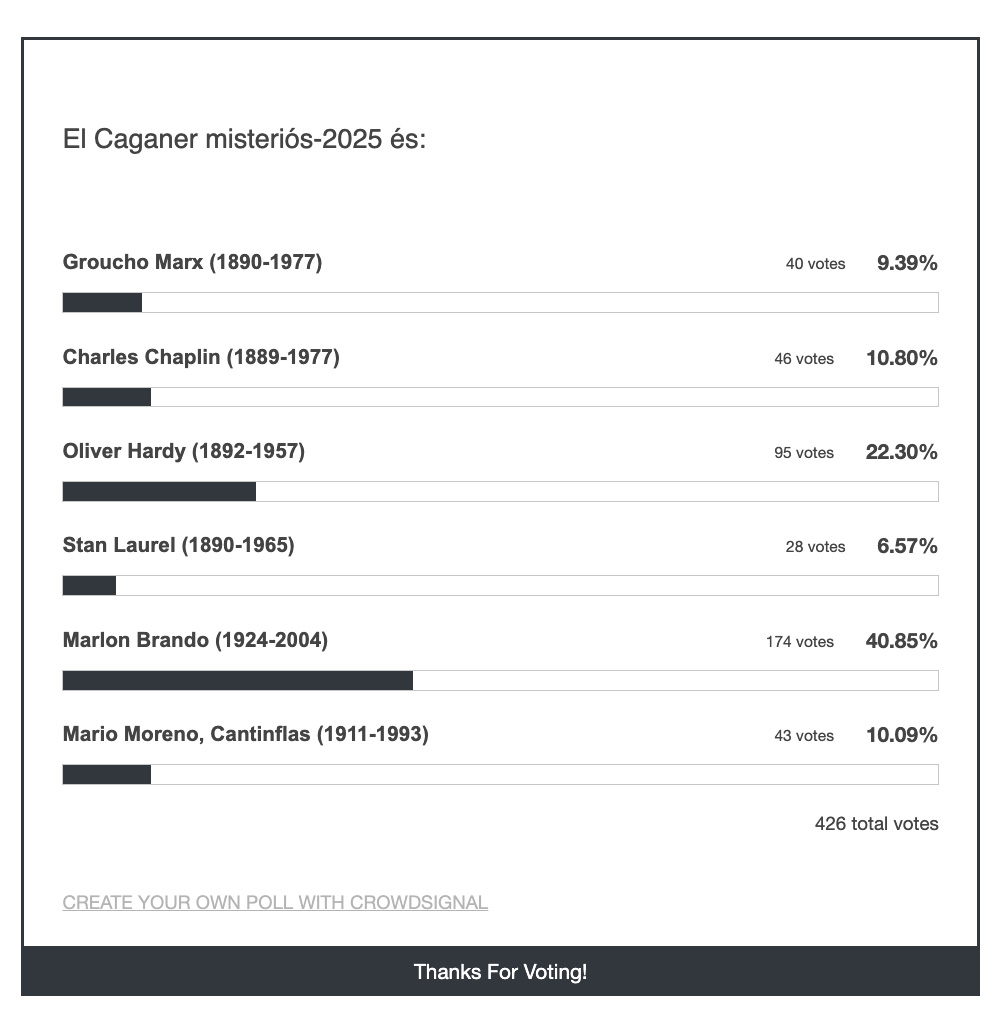Click the Stan Laurel answer label

pos(178,545)
